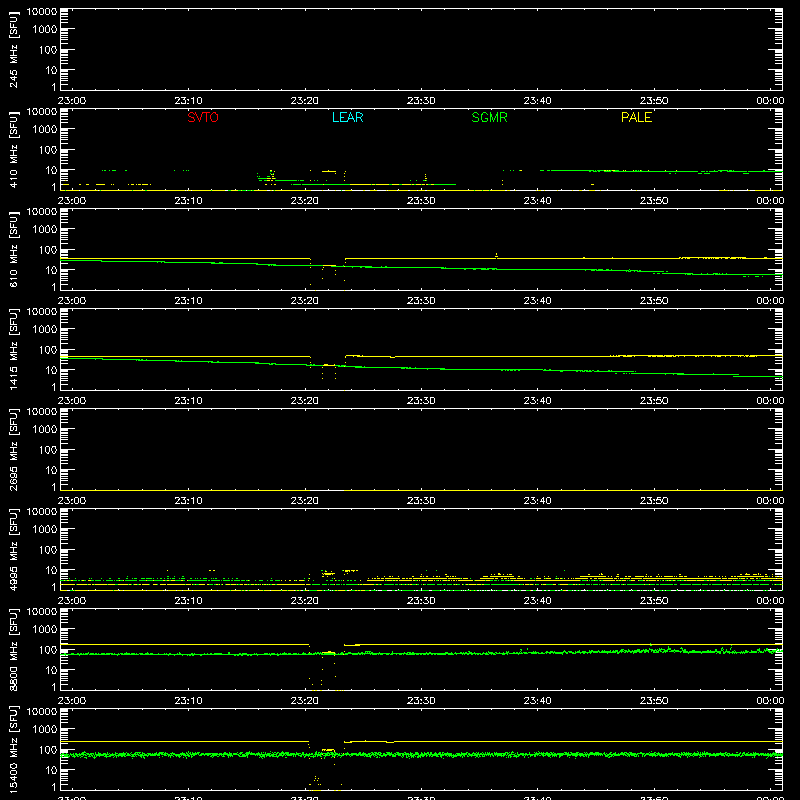Click the 23:00 tick of the 2695 MHz plot

72,501
